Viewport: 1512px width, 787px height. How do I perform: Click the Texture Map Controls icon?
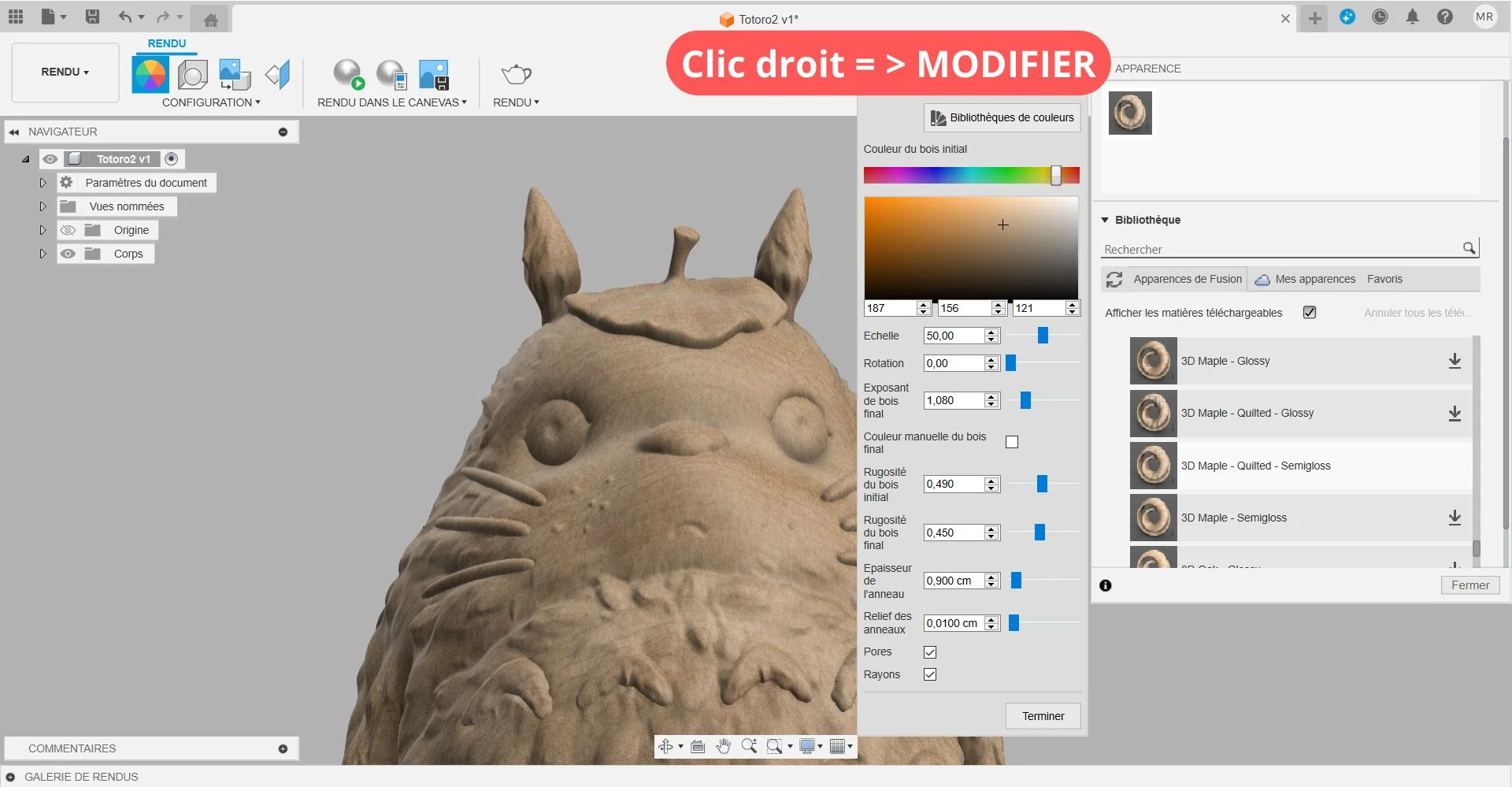(233, 74)
